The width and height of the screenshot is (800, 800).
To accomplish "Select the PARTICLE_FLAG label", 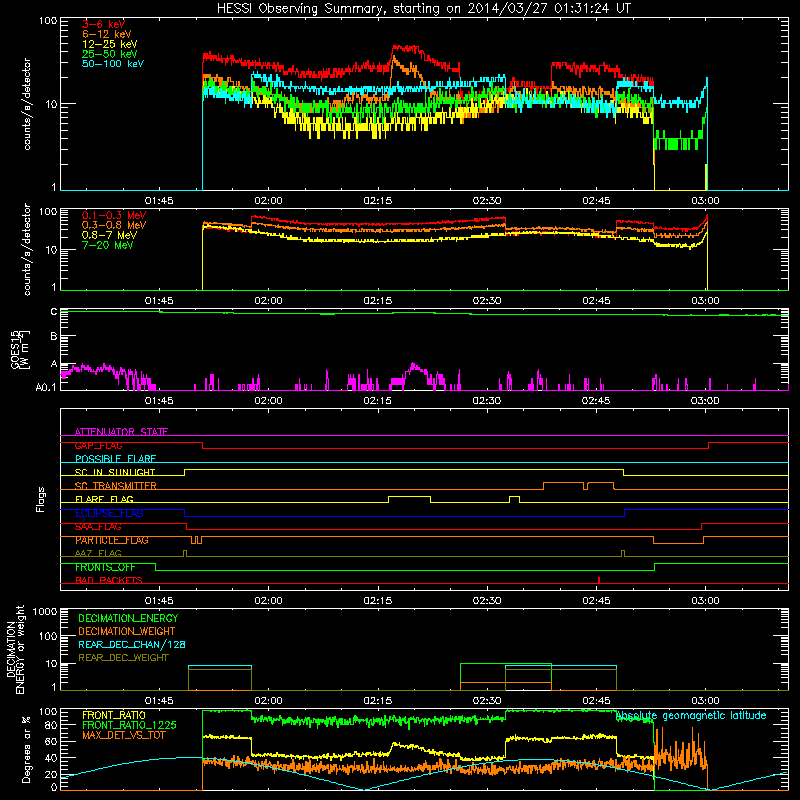I will (x=112, y=540).
